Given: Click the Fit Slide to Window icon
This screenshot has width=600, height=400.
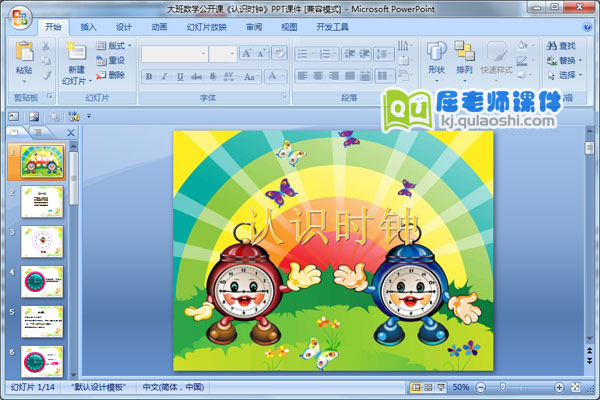Looking at the screenshot, I should pos(576,387).
